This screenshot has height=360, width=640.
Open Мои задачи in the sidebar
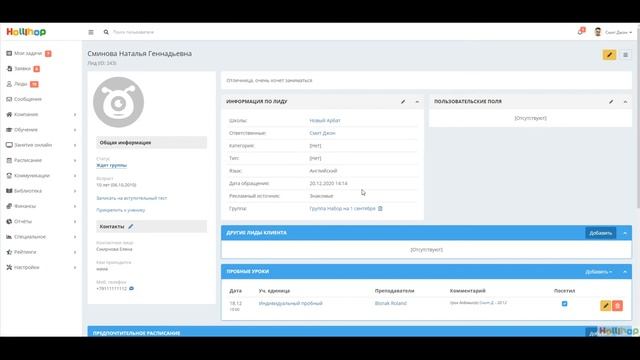[28, 53]
